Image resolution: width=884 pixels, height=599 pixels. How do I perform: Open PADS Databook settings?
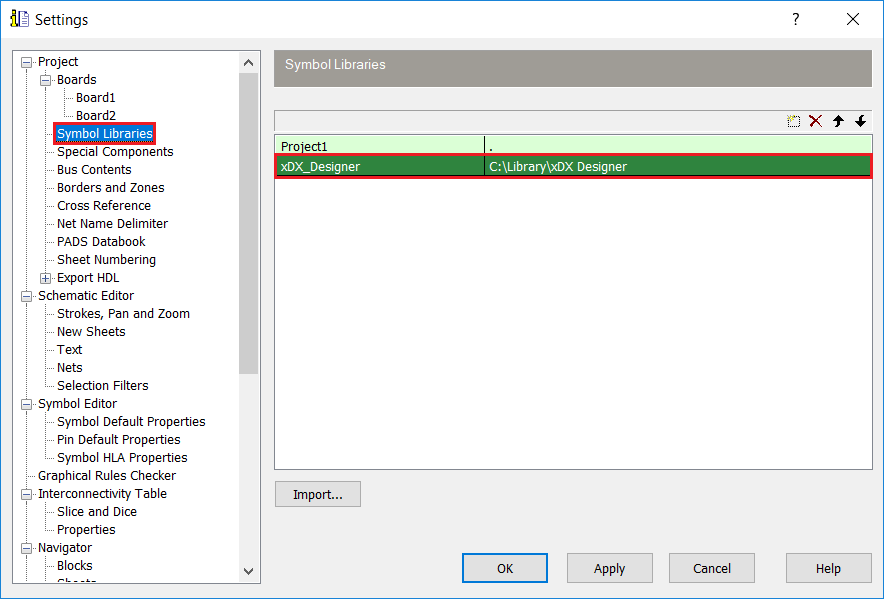coord(101,242)
